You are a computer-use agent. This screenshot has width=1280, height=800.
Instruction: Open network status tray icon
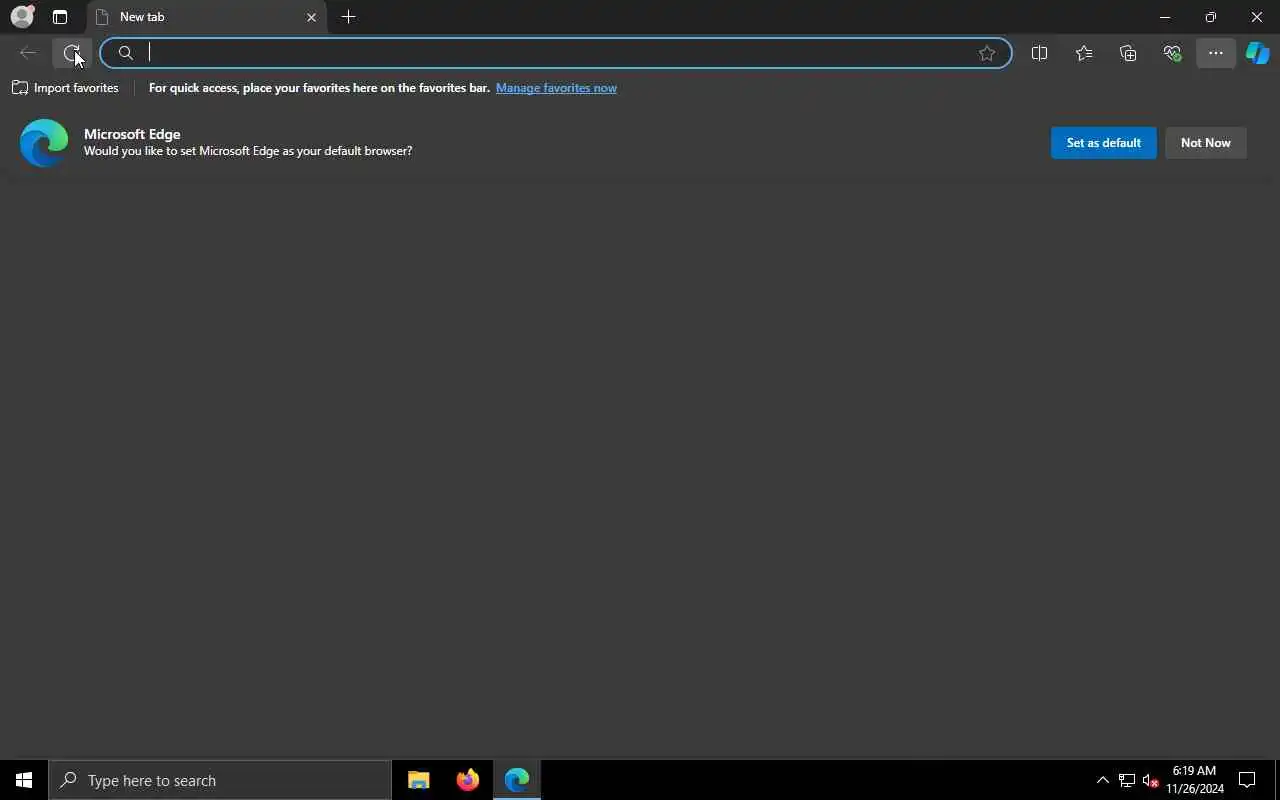click(1126, 780)
